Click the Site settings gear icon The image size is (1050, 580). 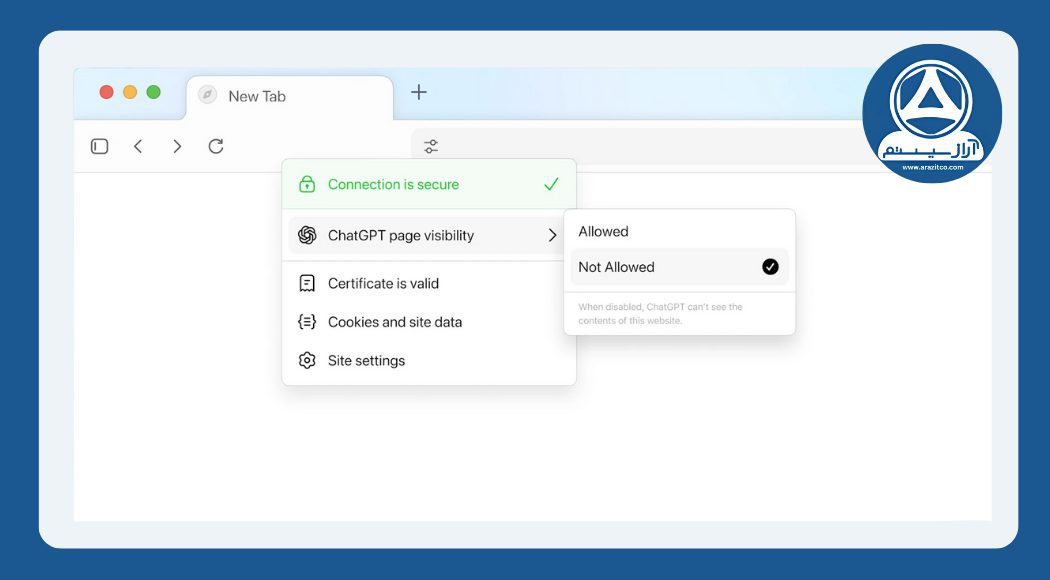coord(307,361)
